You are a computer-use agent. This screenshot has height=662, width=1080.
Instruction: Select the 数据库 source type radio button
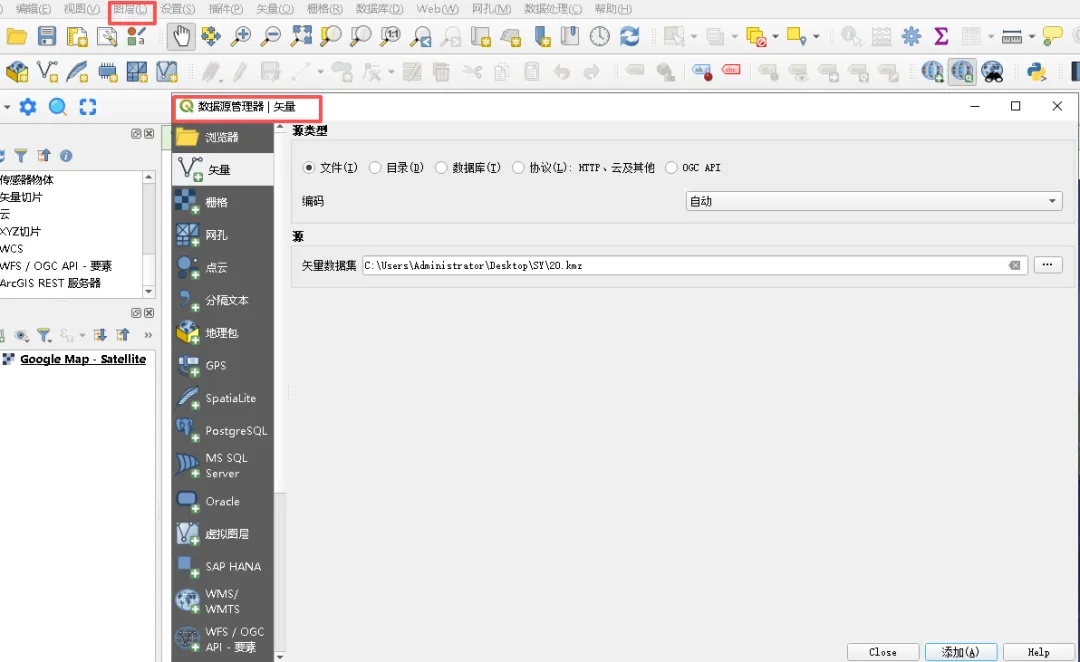click(x=441, y=167)
